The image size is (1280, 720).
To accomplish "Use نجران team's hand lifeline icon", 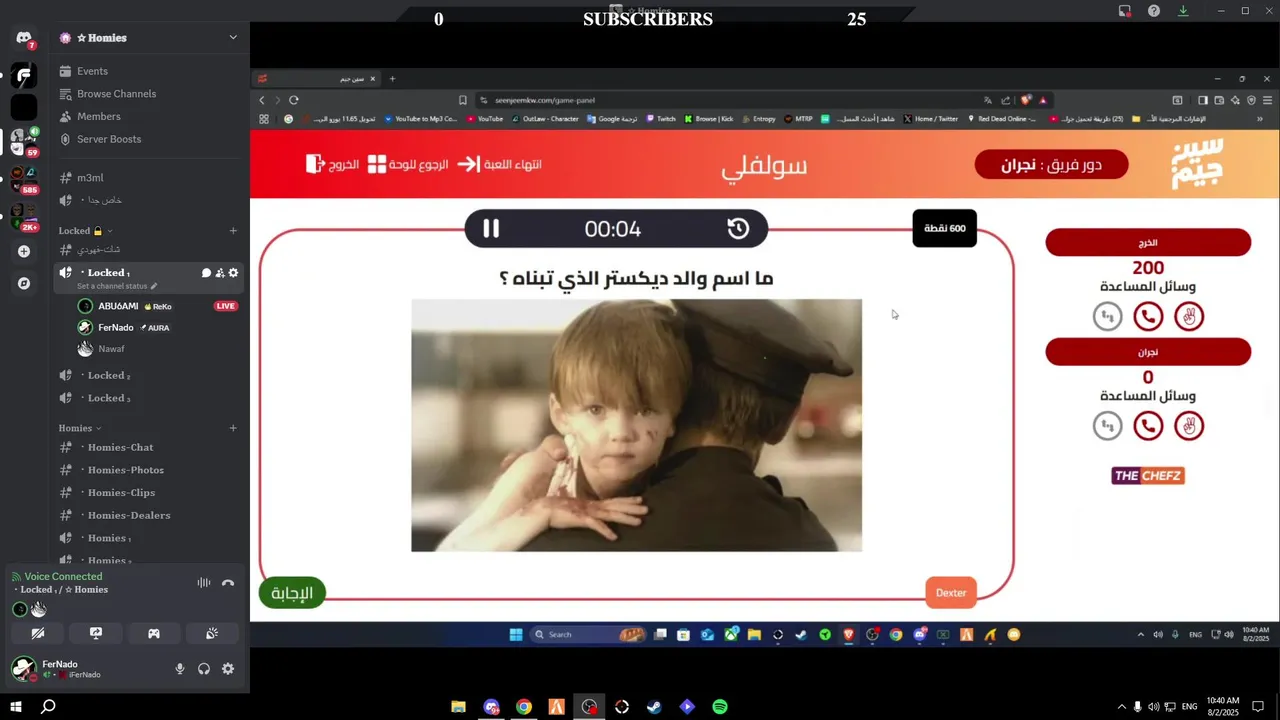I will [x=1189, y=426].
